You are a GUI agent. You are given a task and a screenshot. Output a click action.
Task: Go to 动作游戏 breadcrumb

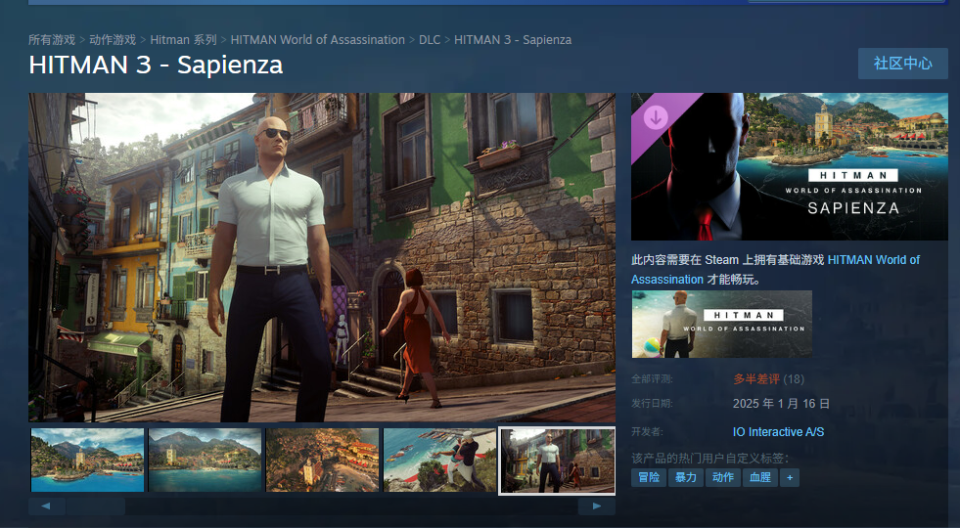(x=113, y=40)
